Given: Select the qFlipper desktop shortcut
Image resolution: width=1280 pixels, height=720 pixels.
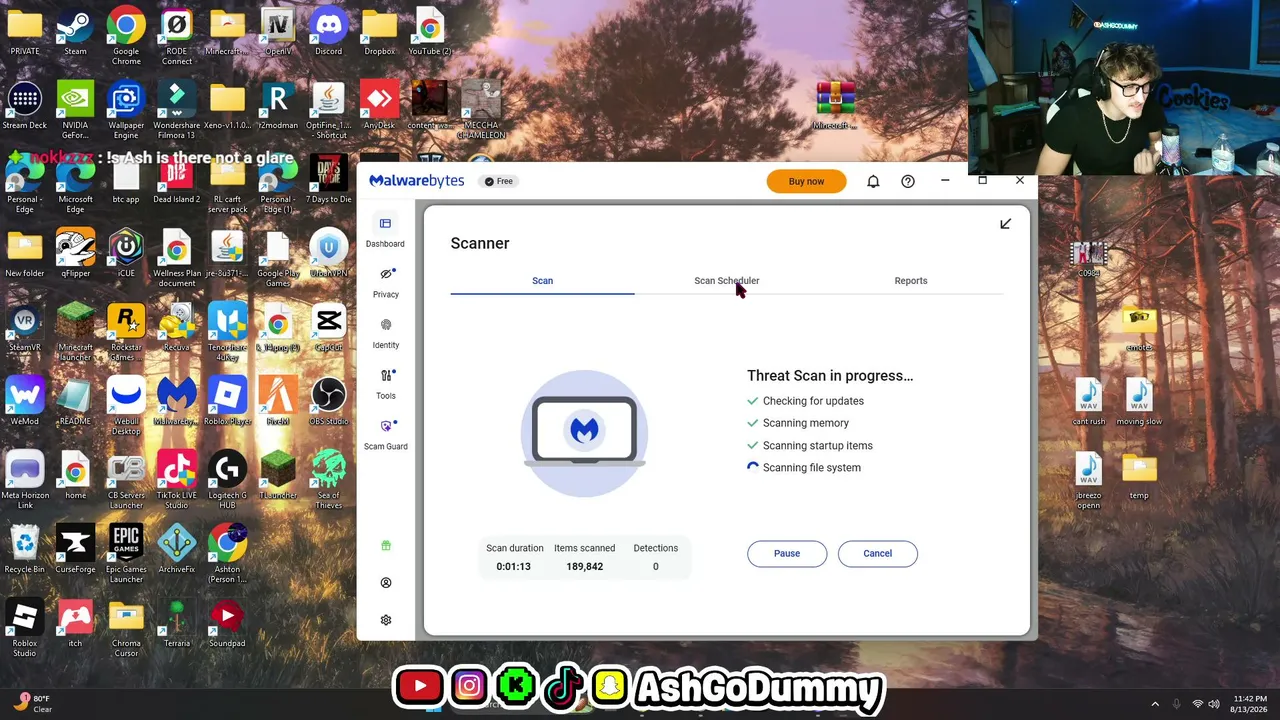Looking at the screenshot, I should (x=75, y=255).
